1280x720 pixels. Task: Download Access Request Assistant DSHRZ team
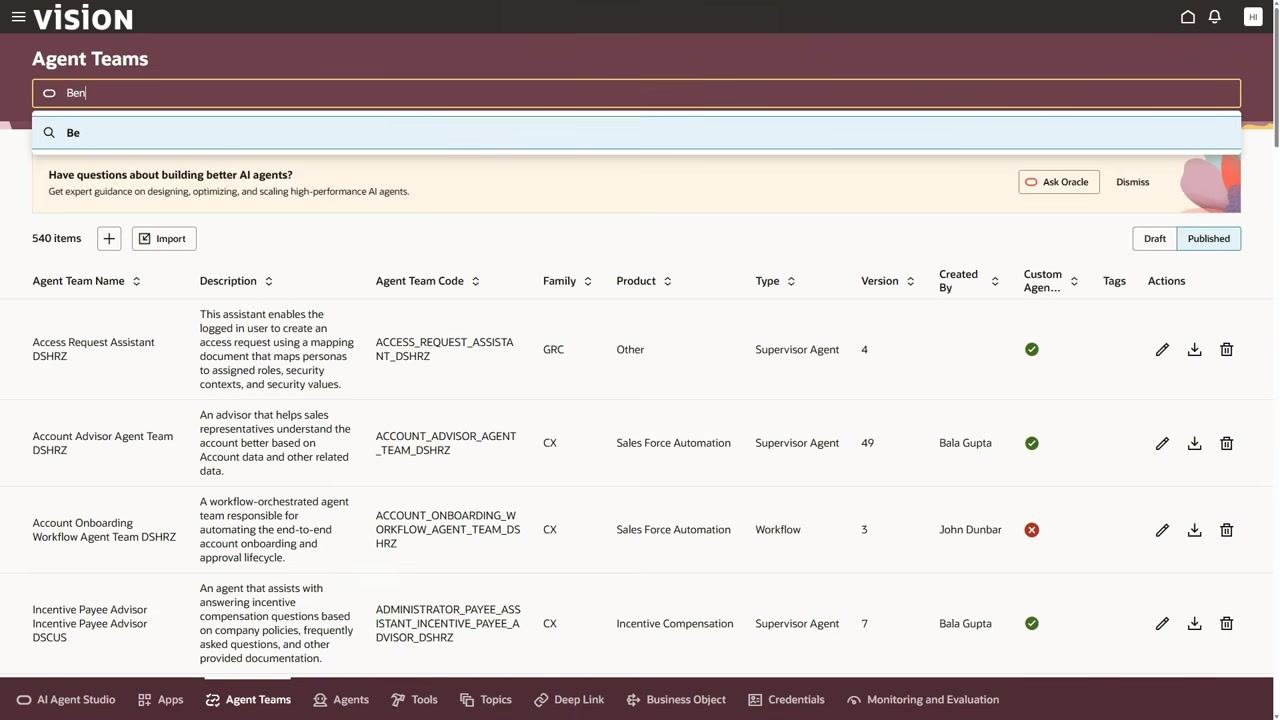[1194, 350]
